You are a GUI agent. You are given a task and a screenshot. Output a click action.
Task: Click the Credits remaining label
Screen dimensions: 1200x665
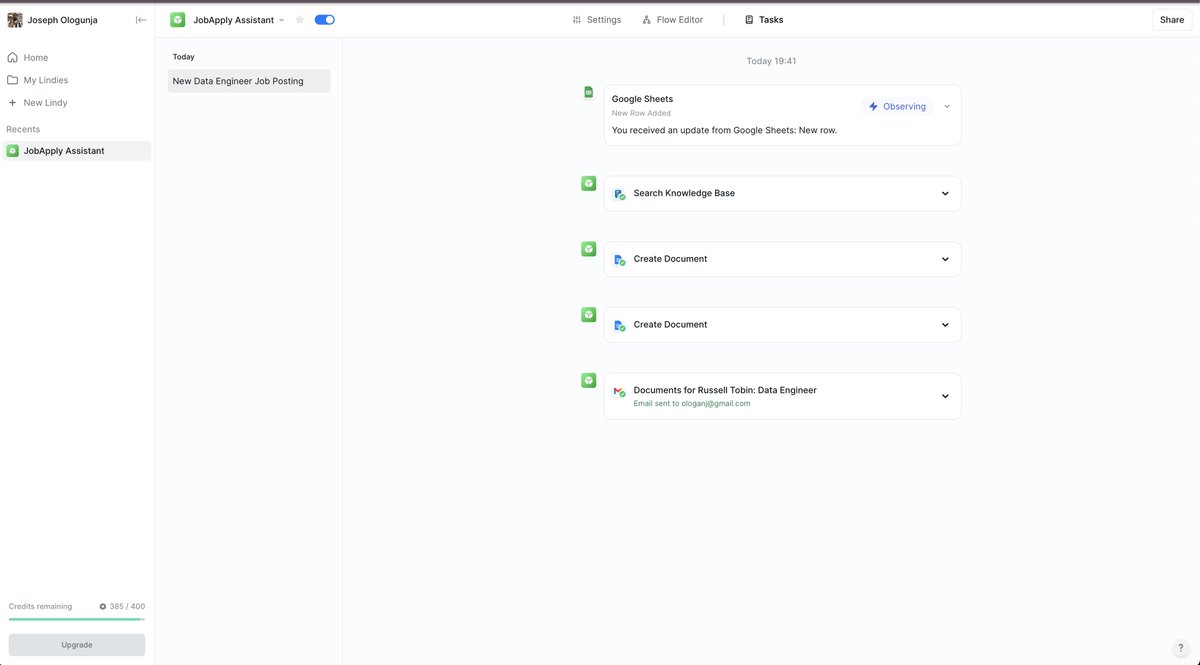point(40,606)
